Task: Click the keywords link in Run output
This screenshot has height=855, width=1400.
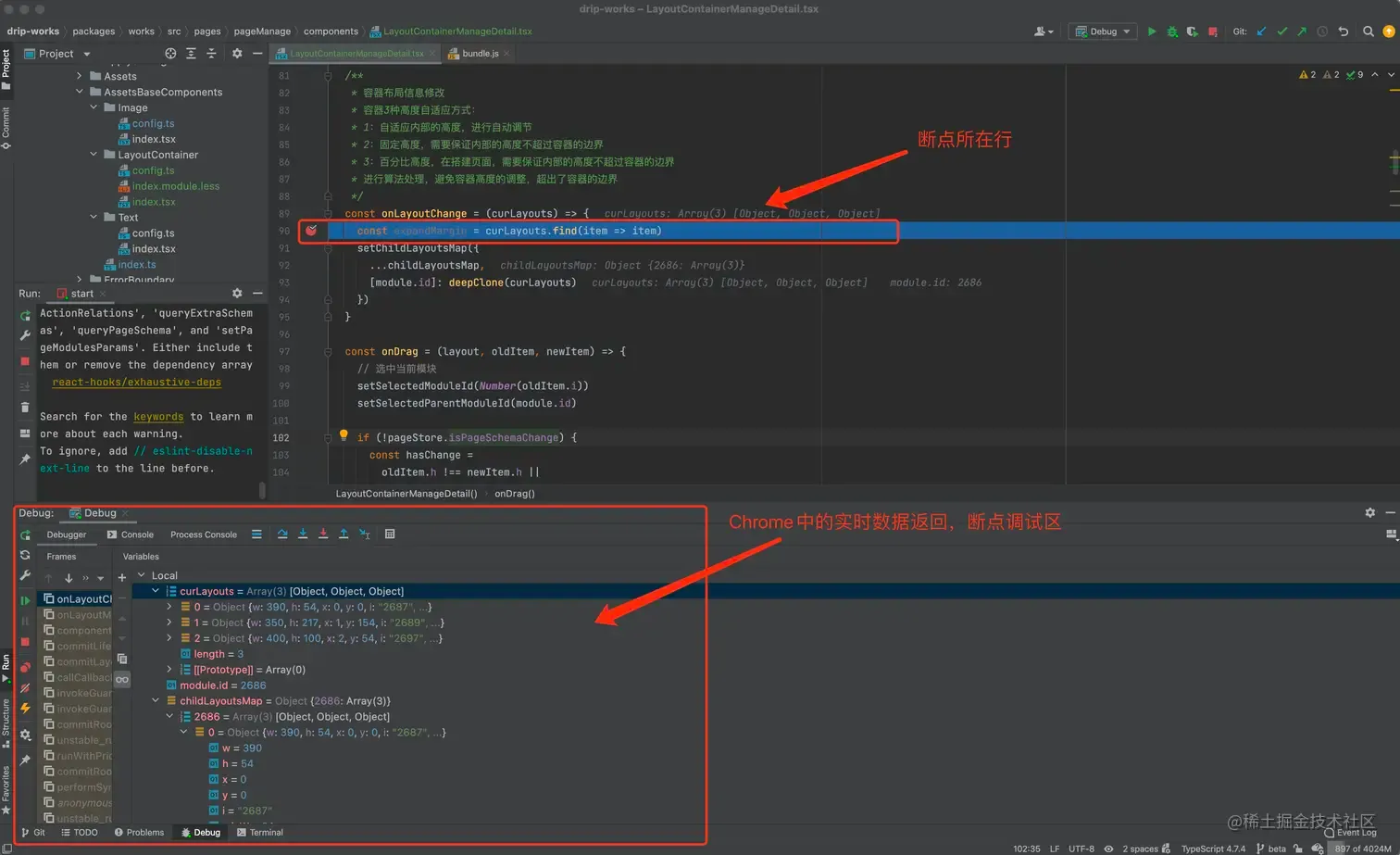Action: pyautogui.click(x=158, y=417)
